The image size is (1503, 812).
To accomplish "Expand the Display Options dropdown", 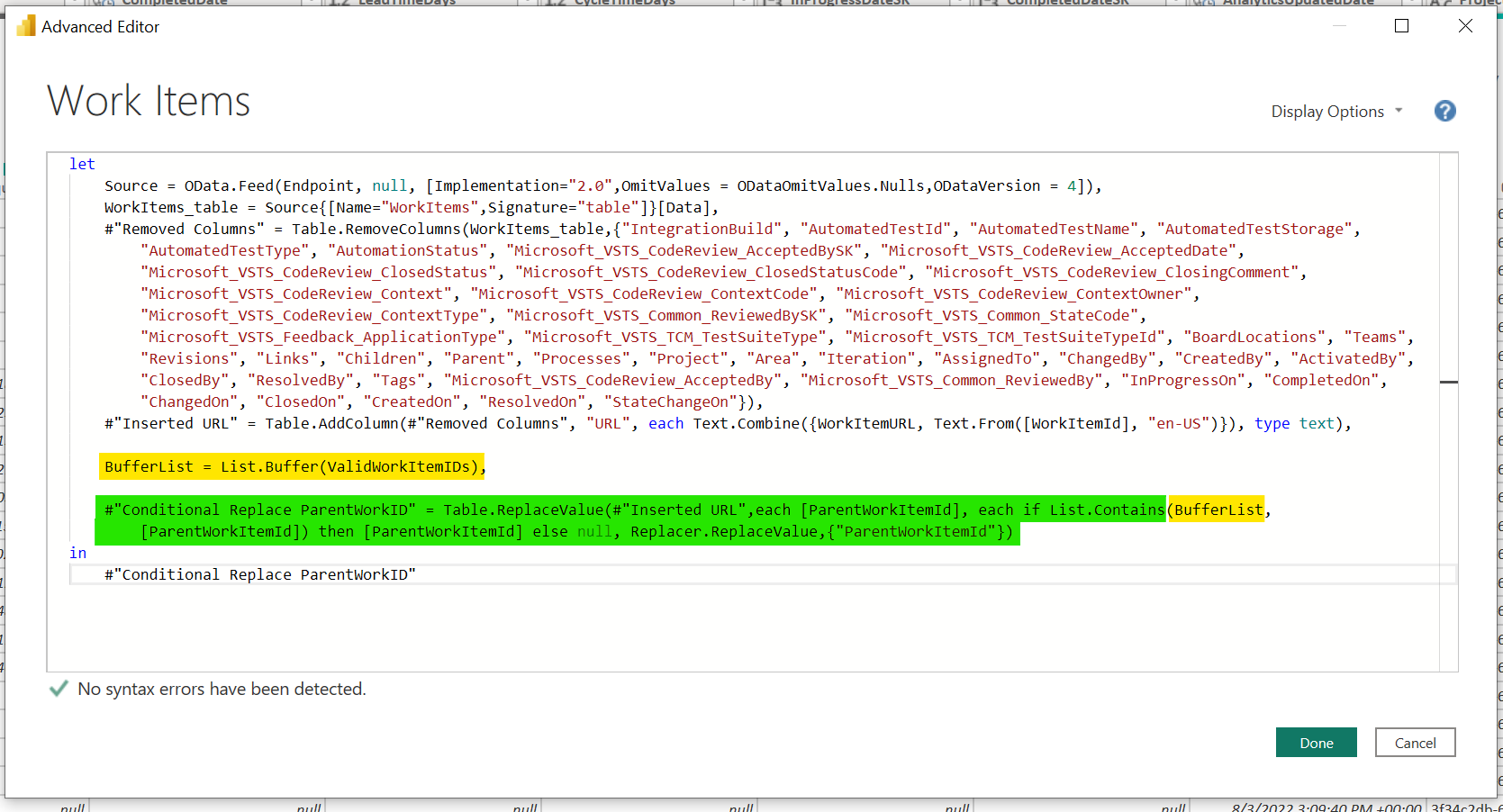I will pyautogui.click(x=1336, y=112).
